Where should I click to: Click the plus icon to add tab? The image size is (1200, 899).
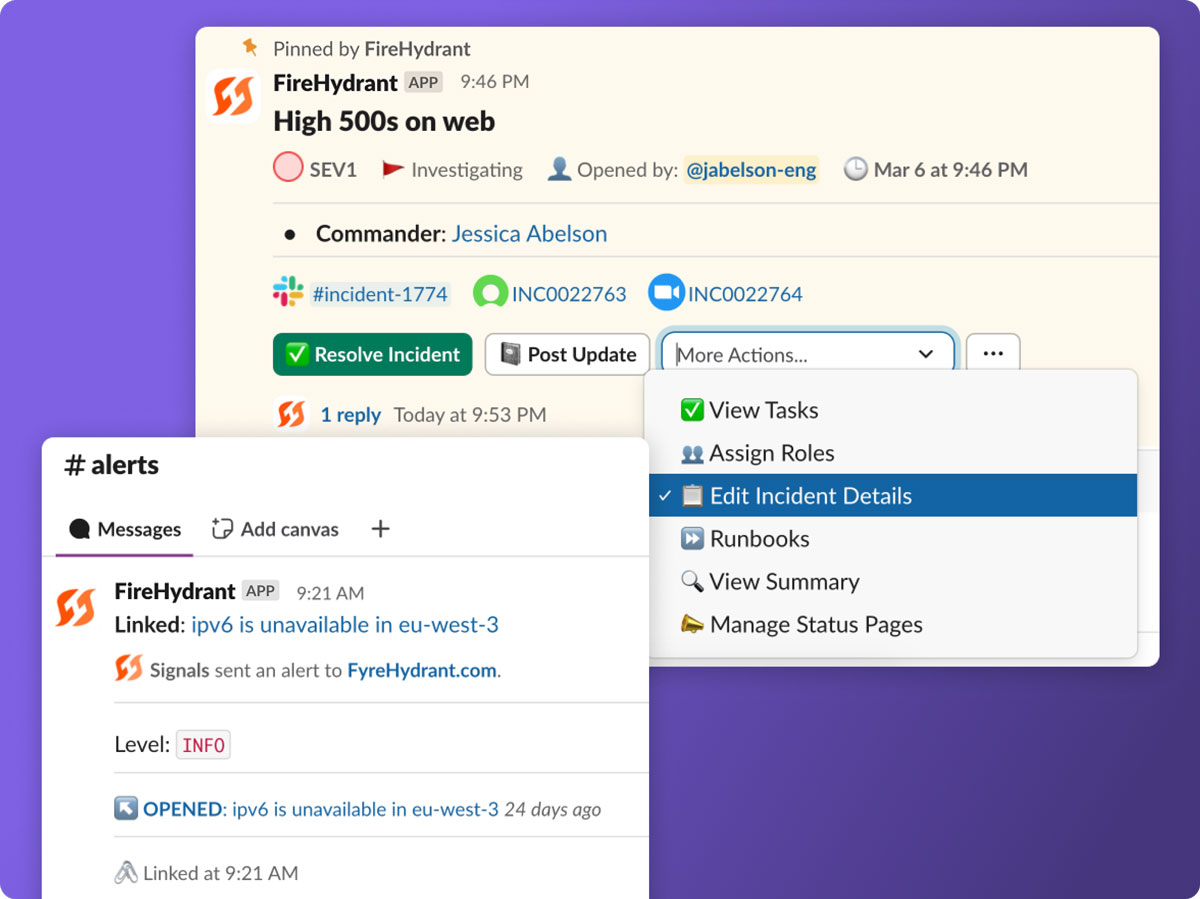pyautogui.click(x=380, y=529)
